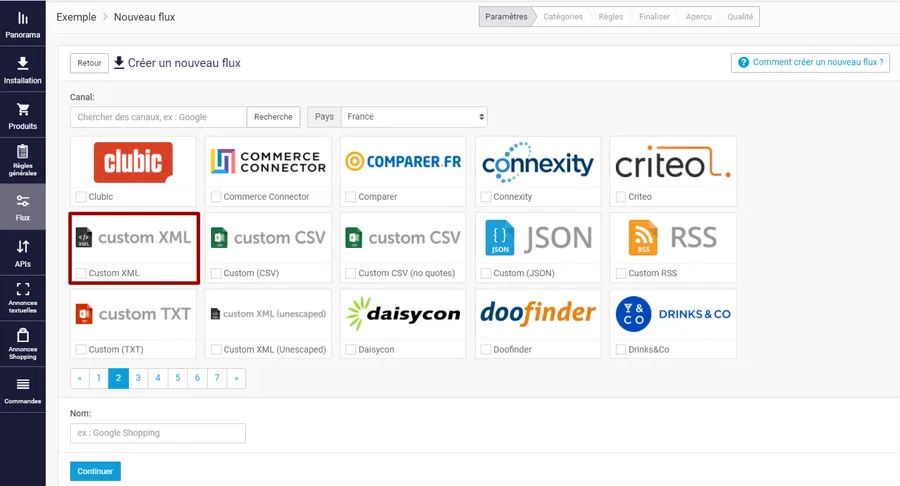Open Comment créer un nouveau flux help
This screenshot has height=486, width=900.
[x=810, y=63]
